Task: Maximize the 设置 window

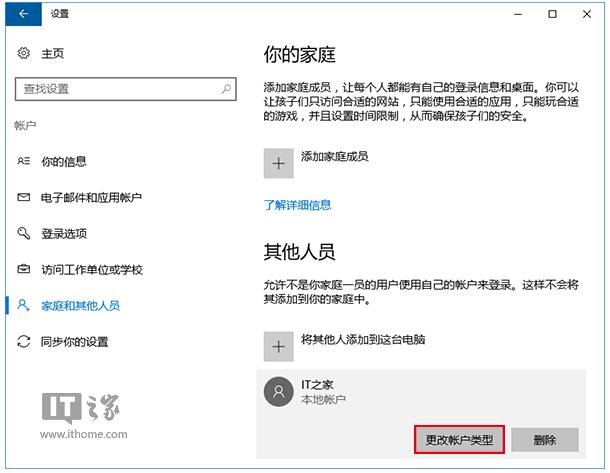Action: tap(552, 14)
